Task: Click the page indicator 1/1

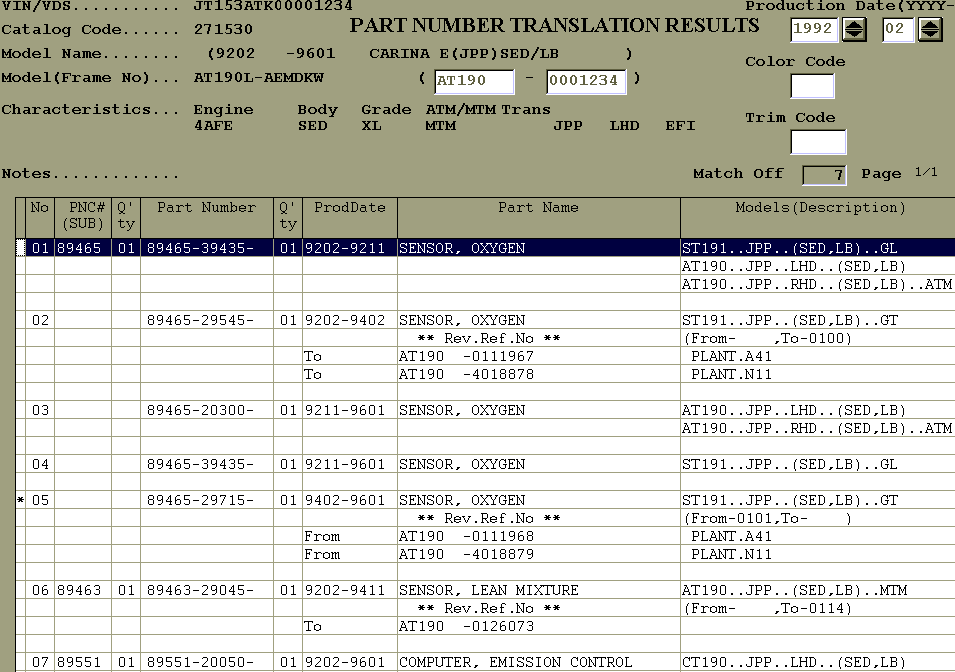Action: [926, 172]
